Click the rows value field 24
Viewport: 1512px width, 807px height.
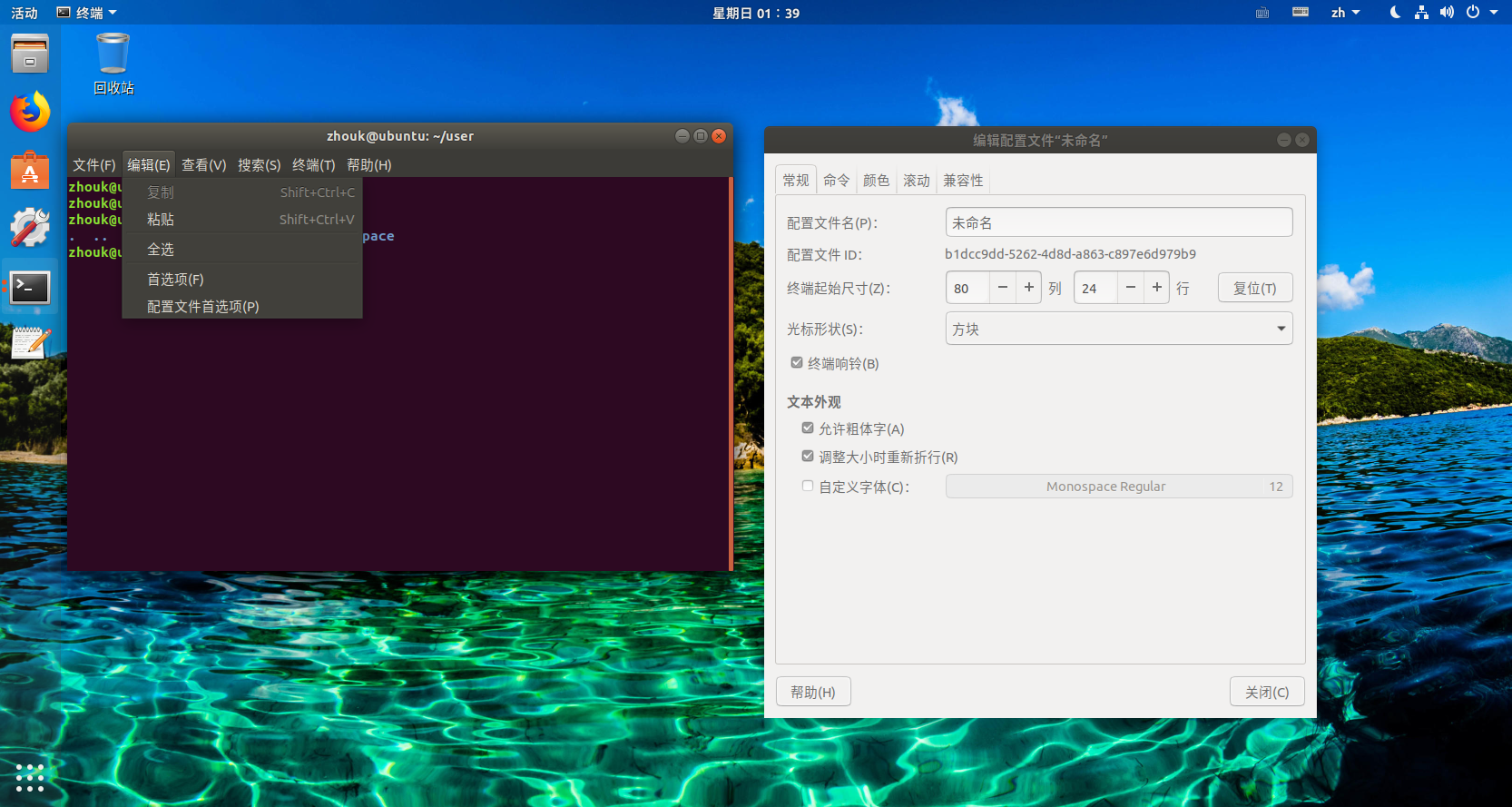1095,288
